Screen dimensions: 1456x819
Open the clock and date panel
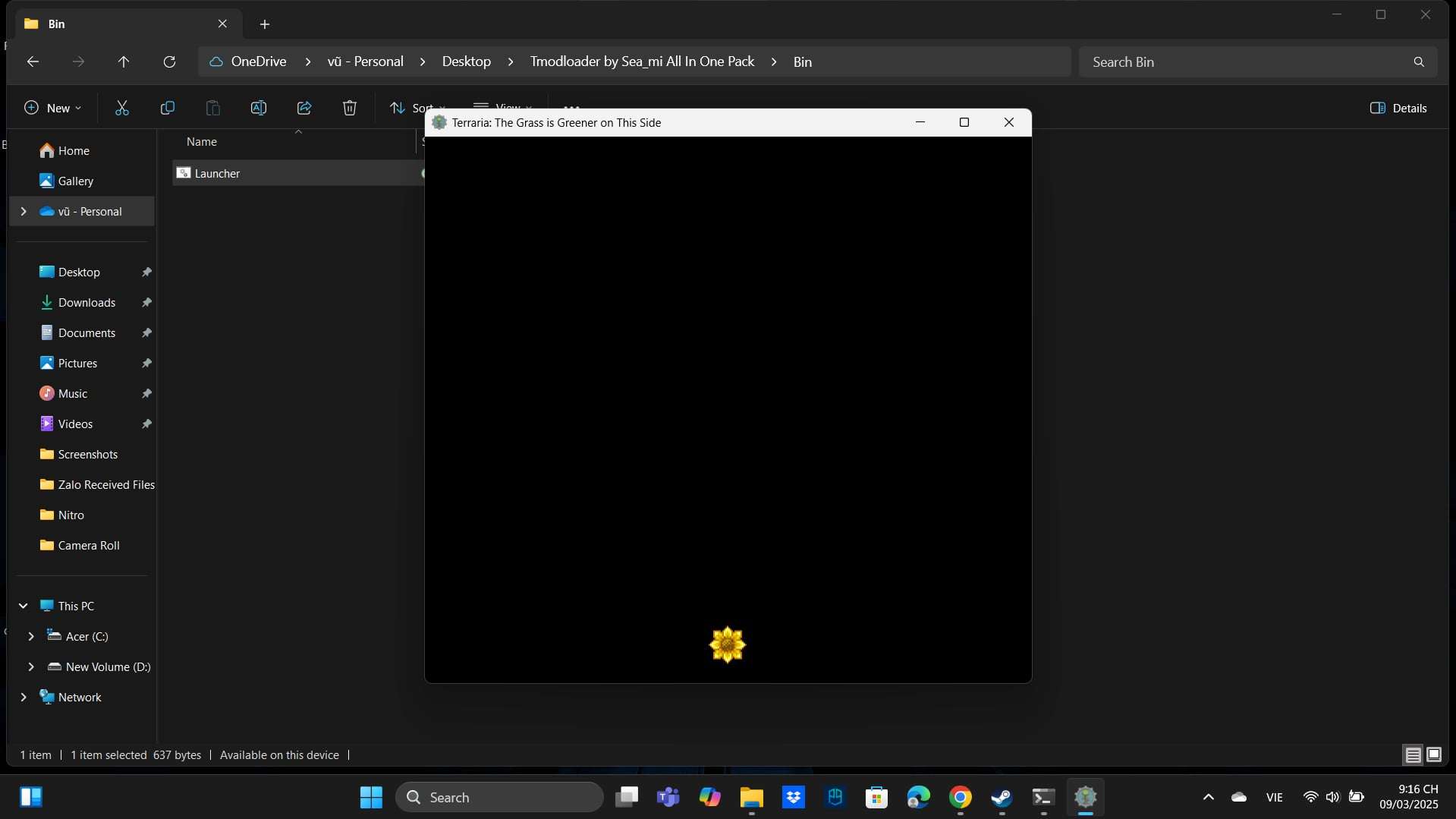point(1408,797)
